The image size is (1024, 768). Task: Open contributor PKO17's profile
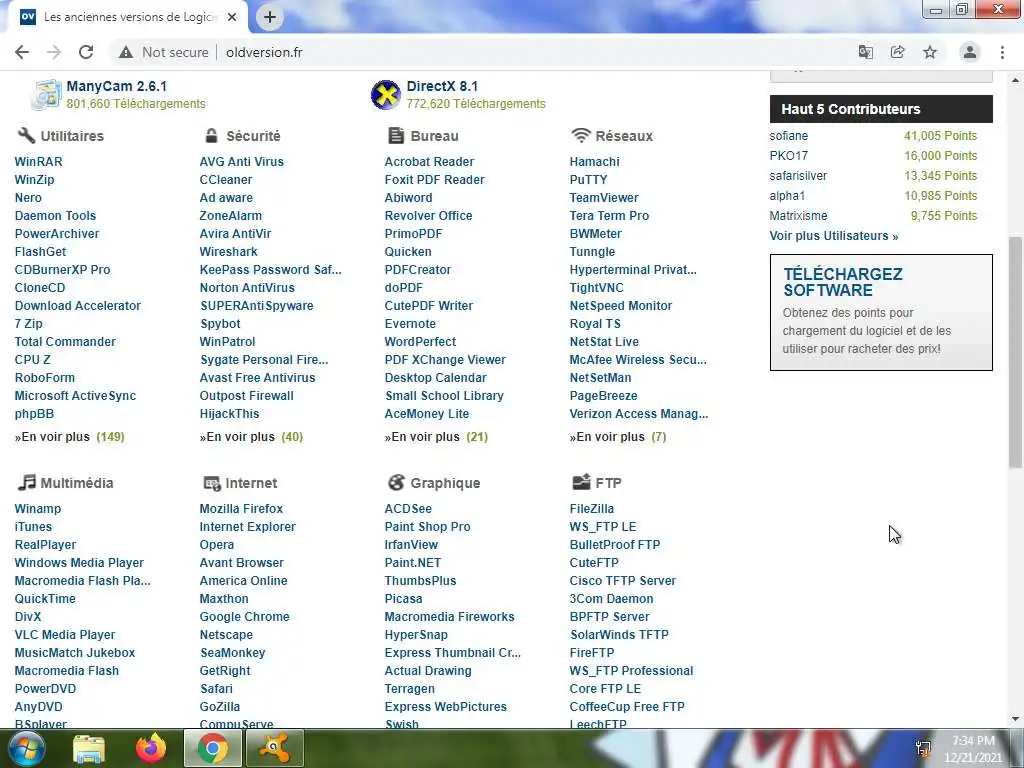pyautogui.click(x=788, y=155)
